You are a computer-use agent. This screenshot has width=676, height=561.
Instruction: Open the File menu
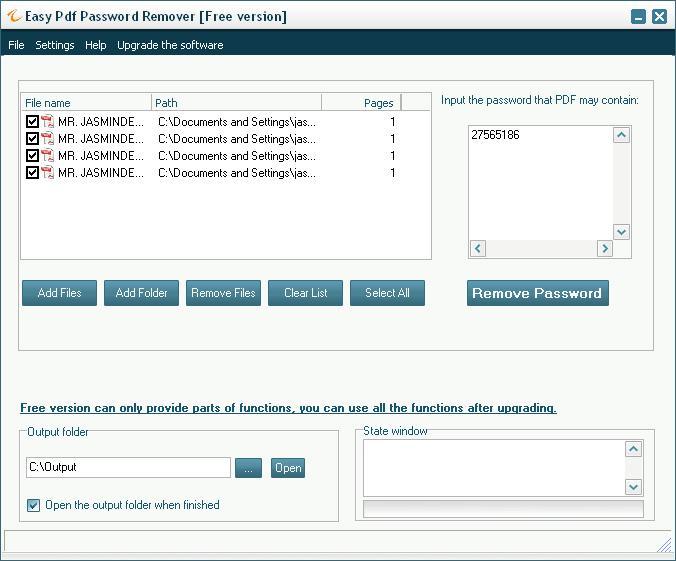[x=16, y=45]
